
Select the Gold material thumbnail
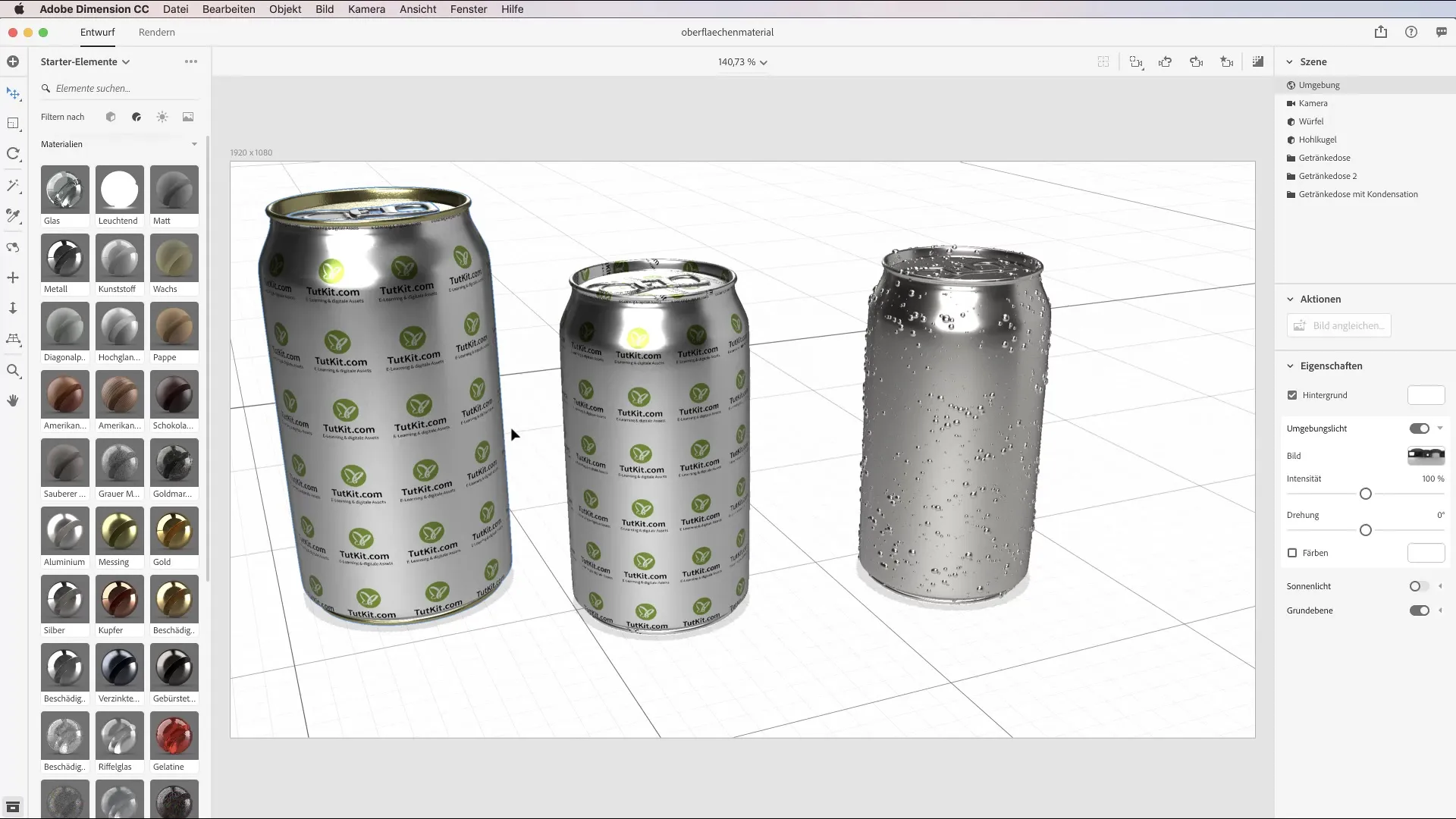(174, 531)
